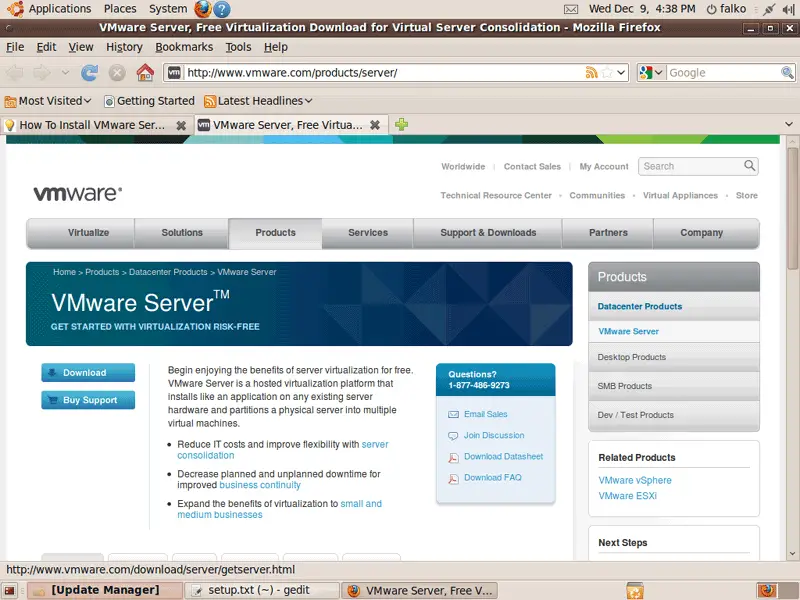
Task: Close the How To Install VMware tab
Action: [181, 125]
